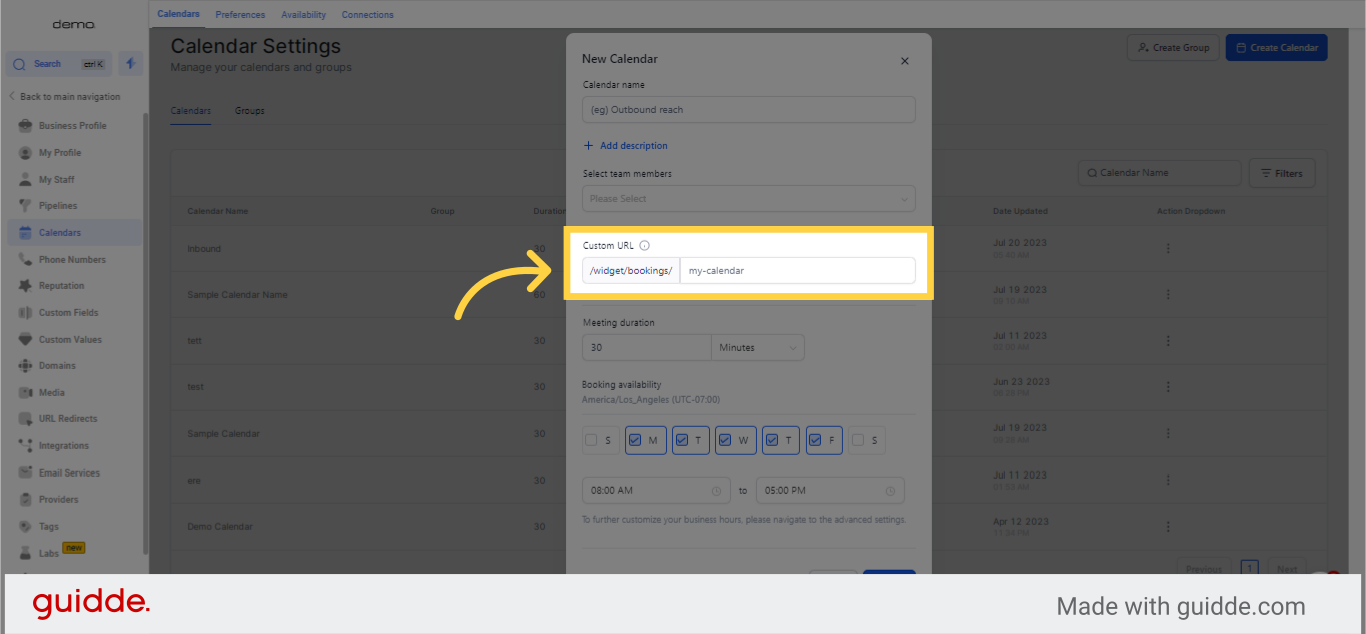This screenshot has width=1366, height=634.
Task: Open the Availability top menu tab
Action: click(303, 15)
